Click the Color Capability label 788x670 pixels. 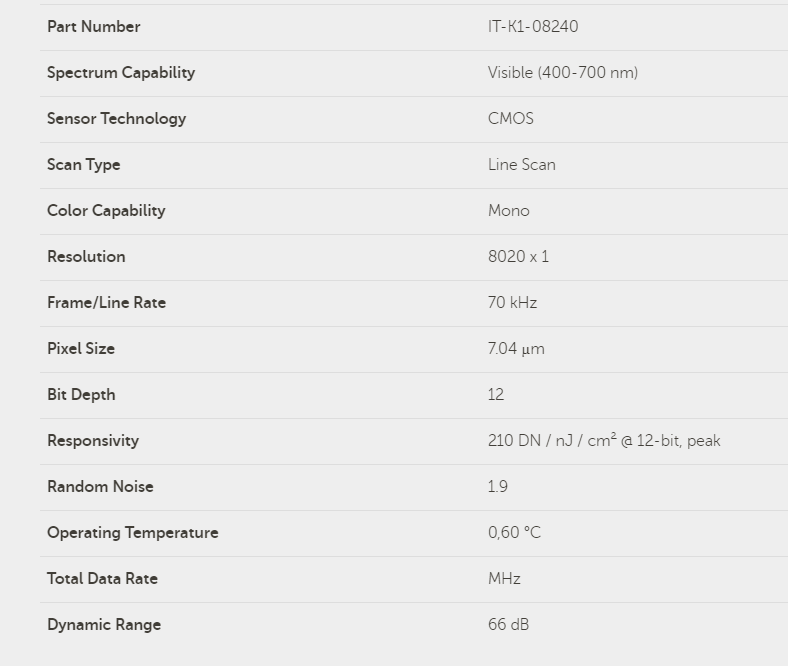pyautogui.click(x=106, y=211)
